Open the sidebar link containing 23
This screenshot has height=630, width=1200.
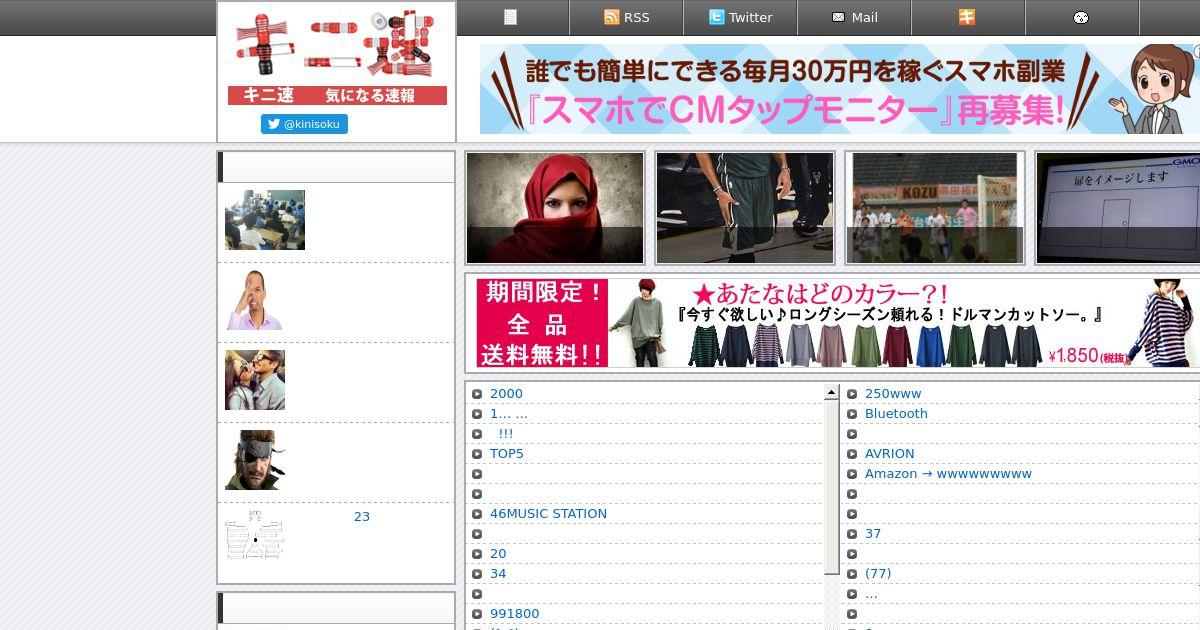[x=362, y=517]
